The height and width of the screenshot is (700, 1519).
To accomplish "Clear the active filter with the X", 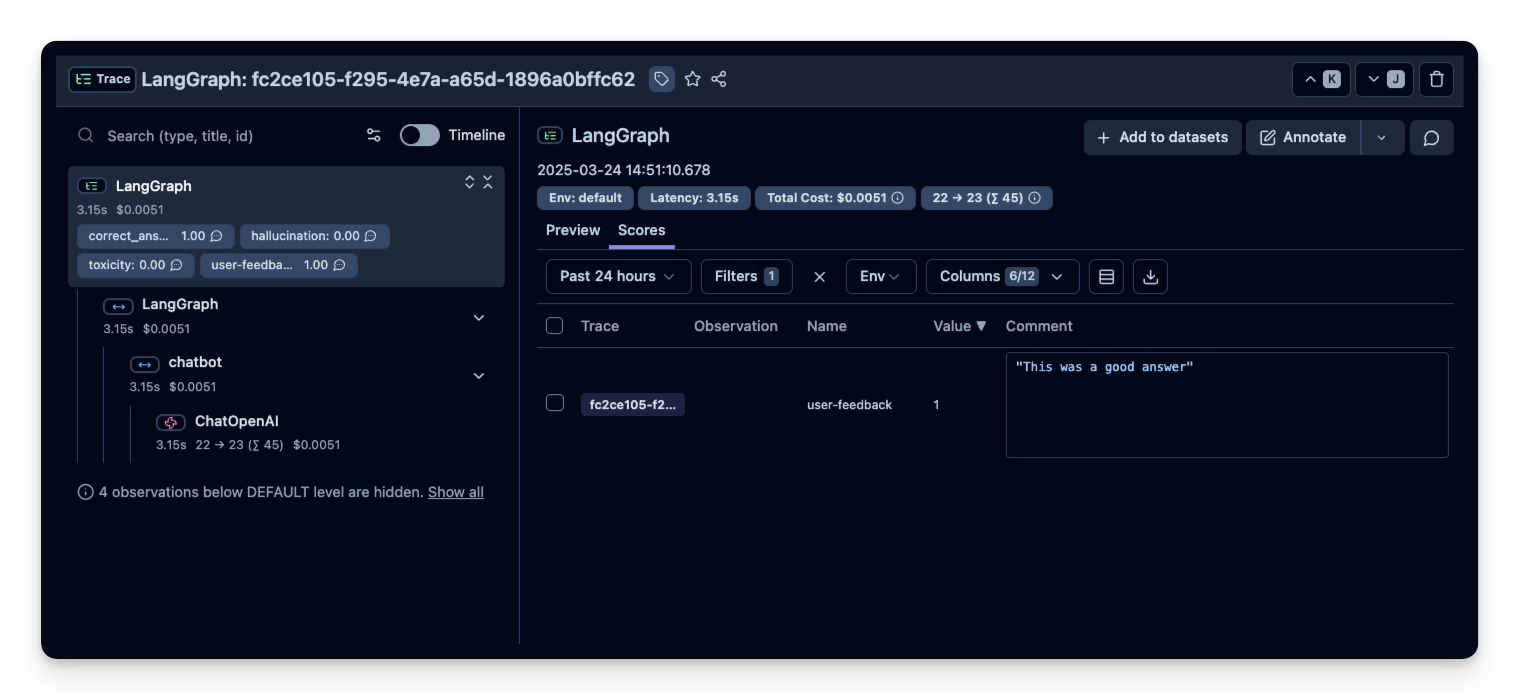I will click(819, 276).
